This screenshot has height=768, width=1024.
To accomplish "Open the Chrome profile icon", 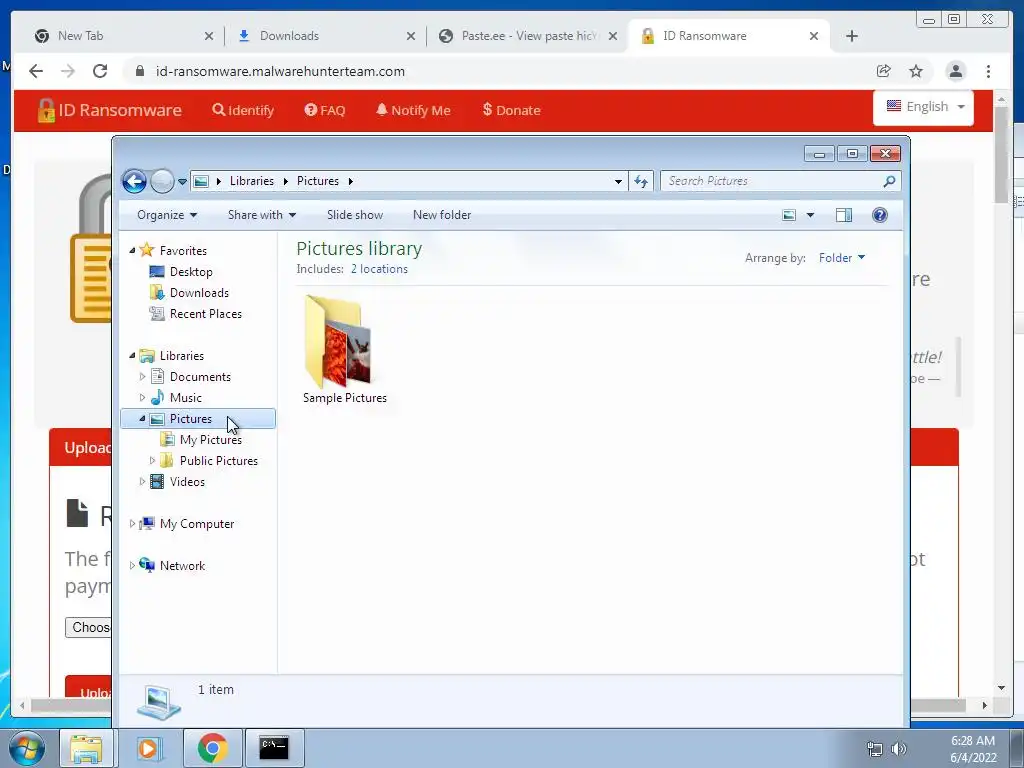I will click(955, 71).
